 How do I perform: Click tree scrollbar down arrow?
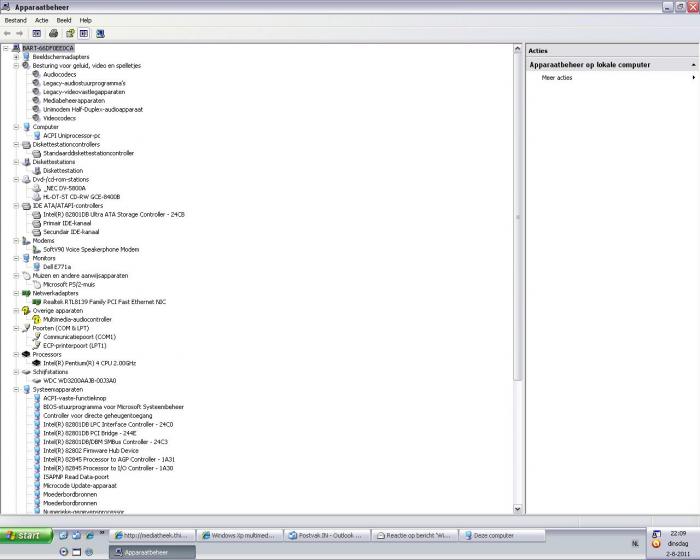tap(518, 509)
